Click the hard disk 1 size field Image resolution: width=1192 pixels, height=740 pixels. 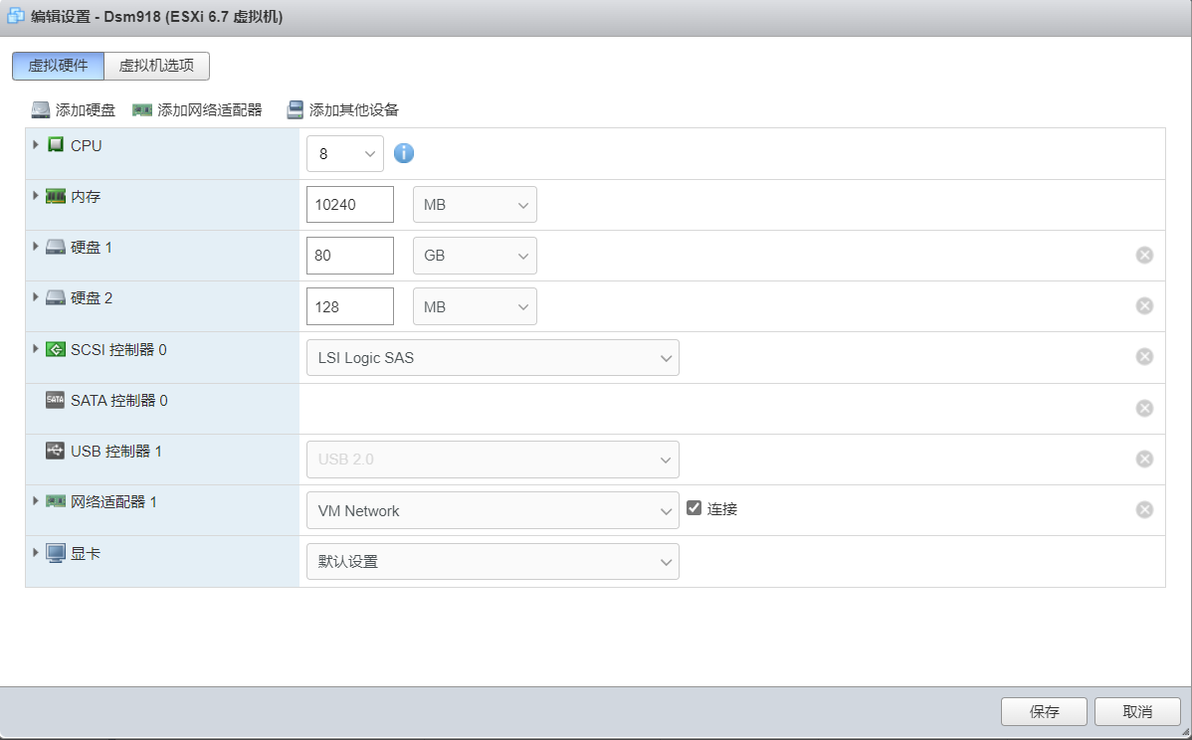(350, 256)
